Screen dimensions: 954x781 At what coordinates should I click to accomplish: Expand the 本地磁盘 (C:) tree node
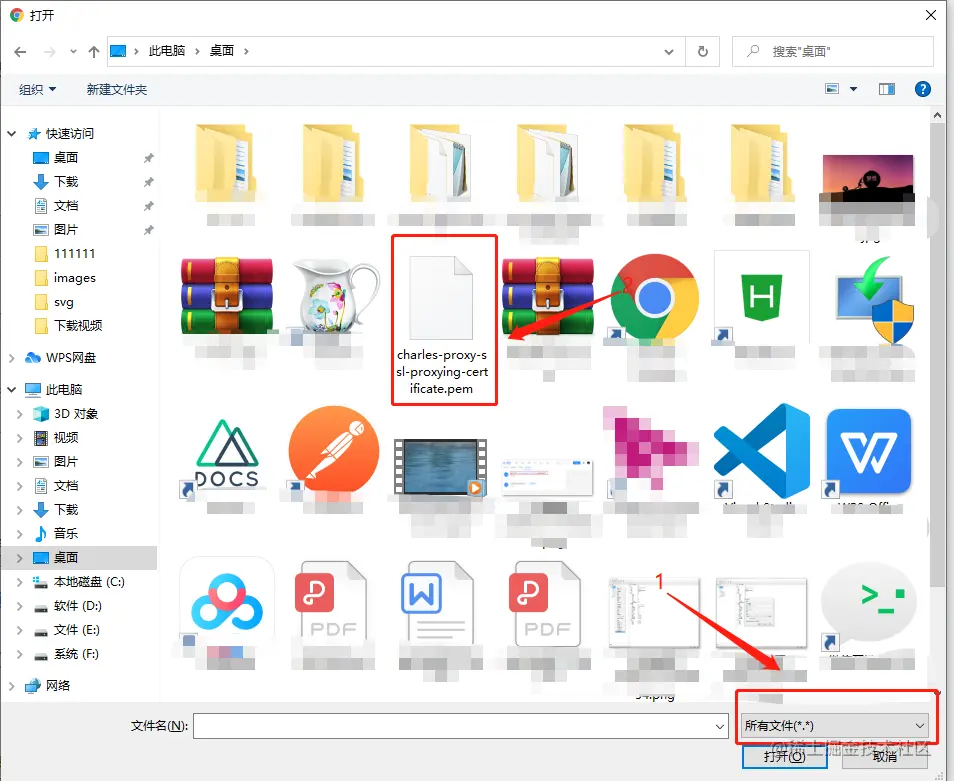click(x=19, y=583)
